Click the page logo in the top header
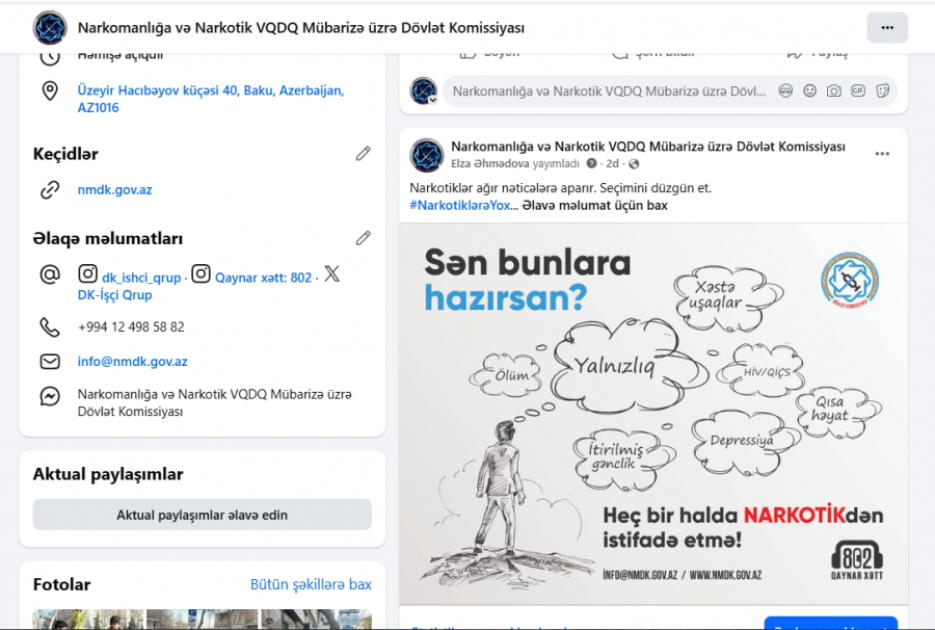Image resolution: width=935 pixels, height=630 pixels. [50, 28]
